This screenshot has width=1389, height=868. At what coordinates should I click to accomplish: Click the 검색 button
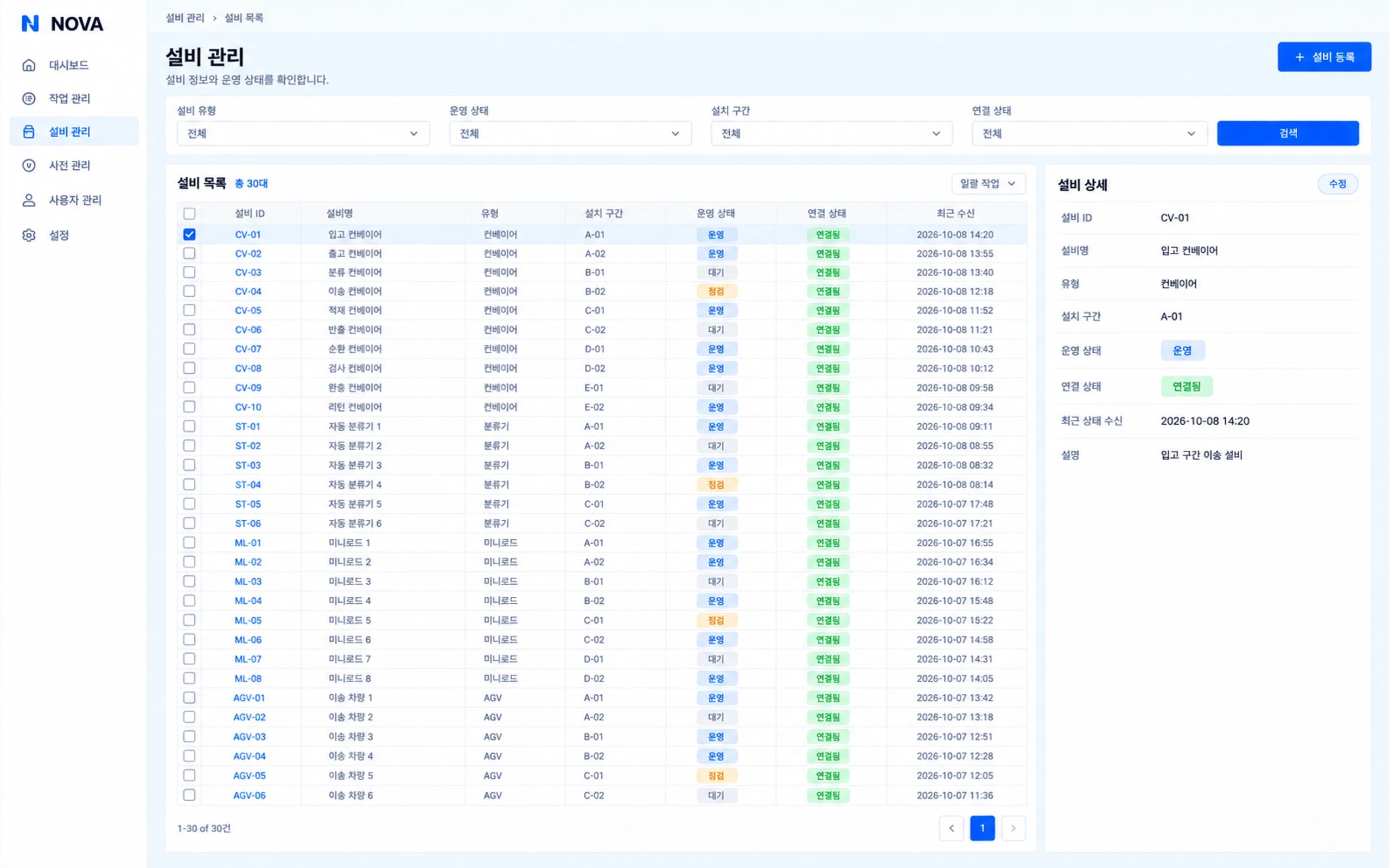point(1288,133)
